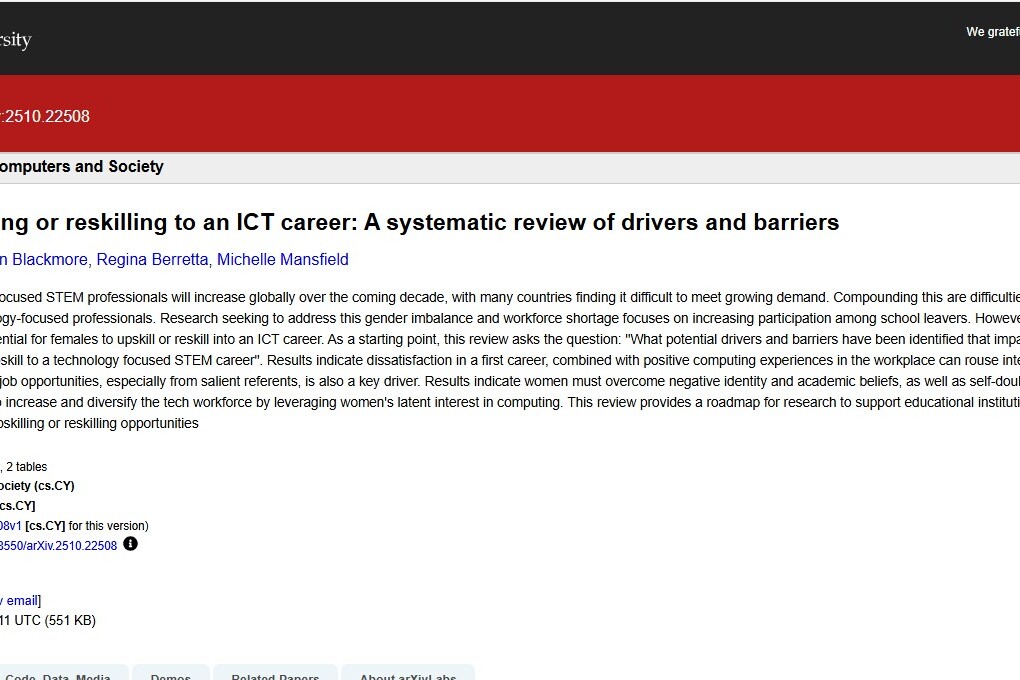Click the Computers and Society subject heading
Screen dimensions: 1020x680
[80, 167]
